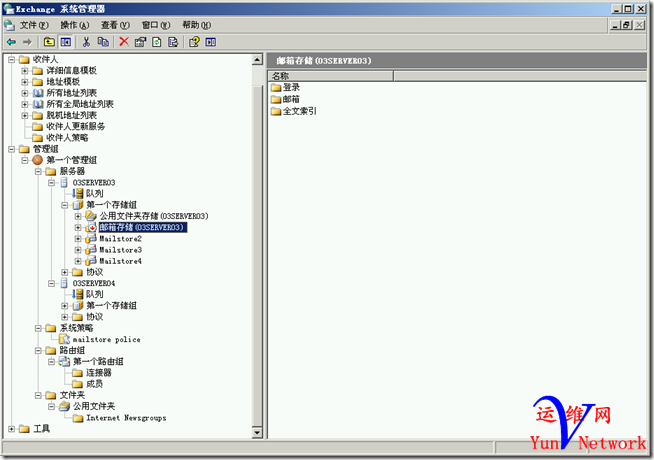Click the Forward arrow toolbar button
Screen dimensions: 654x460
click(x=27, y=42)
